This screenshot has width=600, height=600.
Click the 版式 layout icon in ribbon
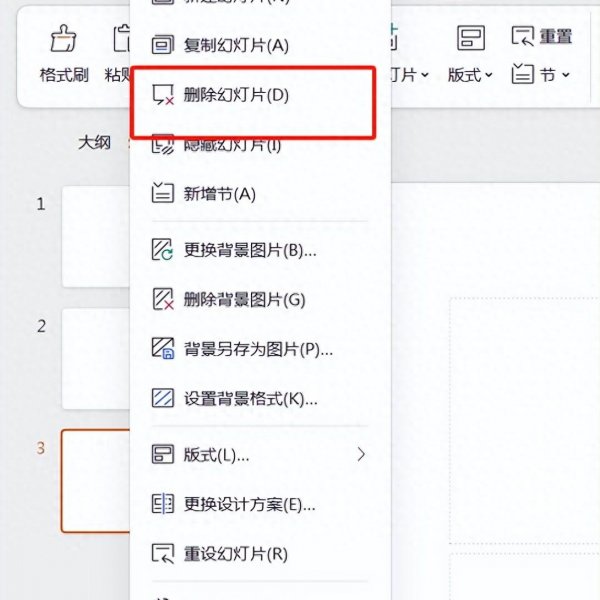(x=471, y=38)
